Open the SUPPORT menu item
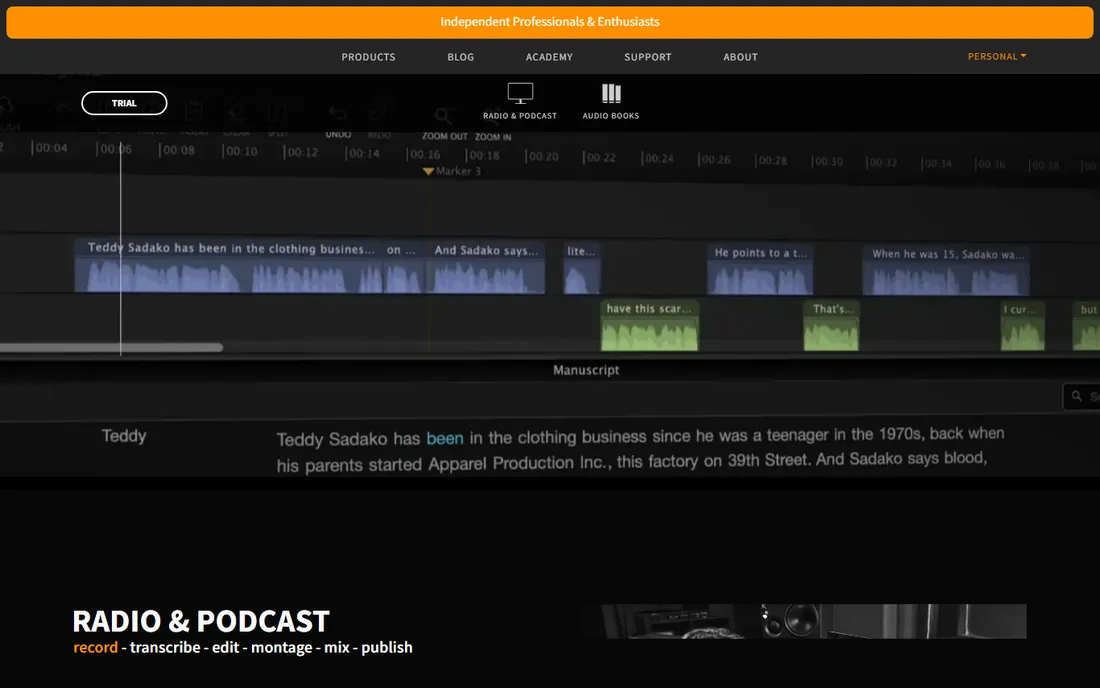 [648, 57]
